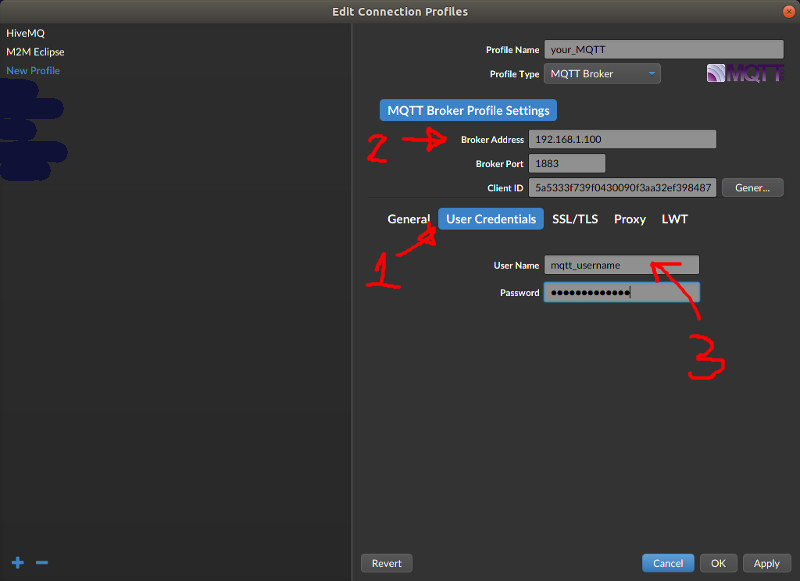Click the Password label
The height and width of the screenshot is (581, 800).
(x=519, y=293)
